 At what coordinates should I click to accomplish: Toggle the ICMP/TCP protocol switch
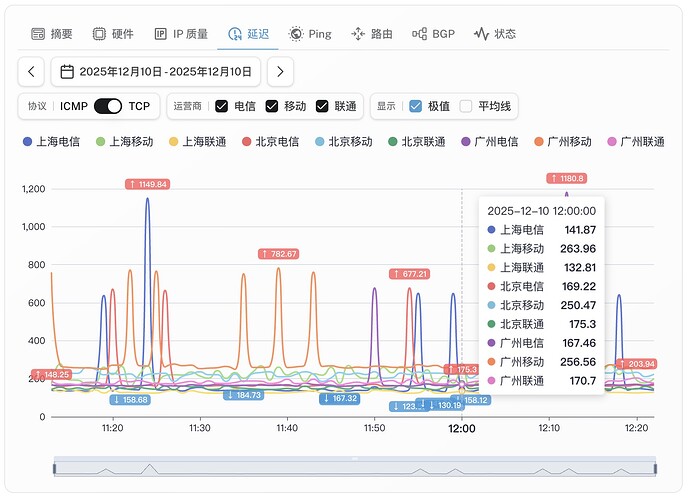(108, 106)
